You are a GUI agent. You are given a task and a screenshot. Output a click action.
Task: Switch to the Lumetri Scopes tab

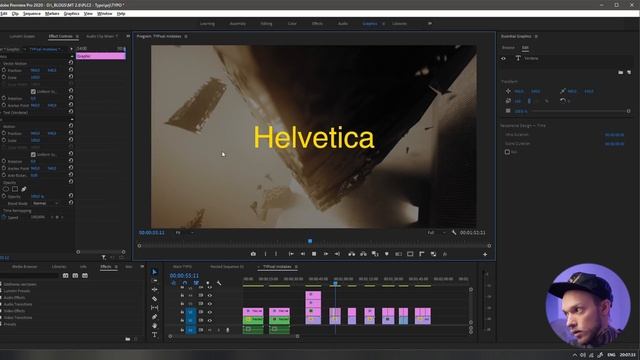tap(22, 36)
